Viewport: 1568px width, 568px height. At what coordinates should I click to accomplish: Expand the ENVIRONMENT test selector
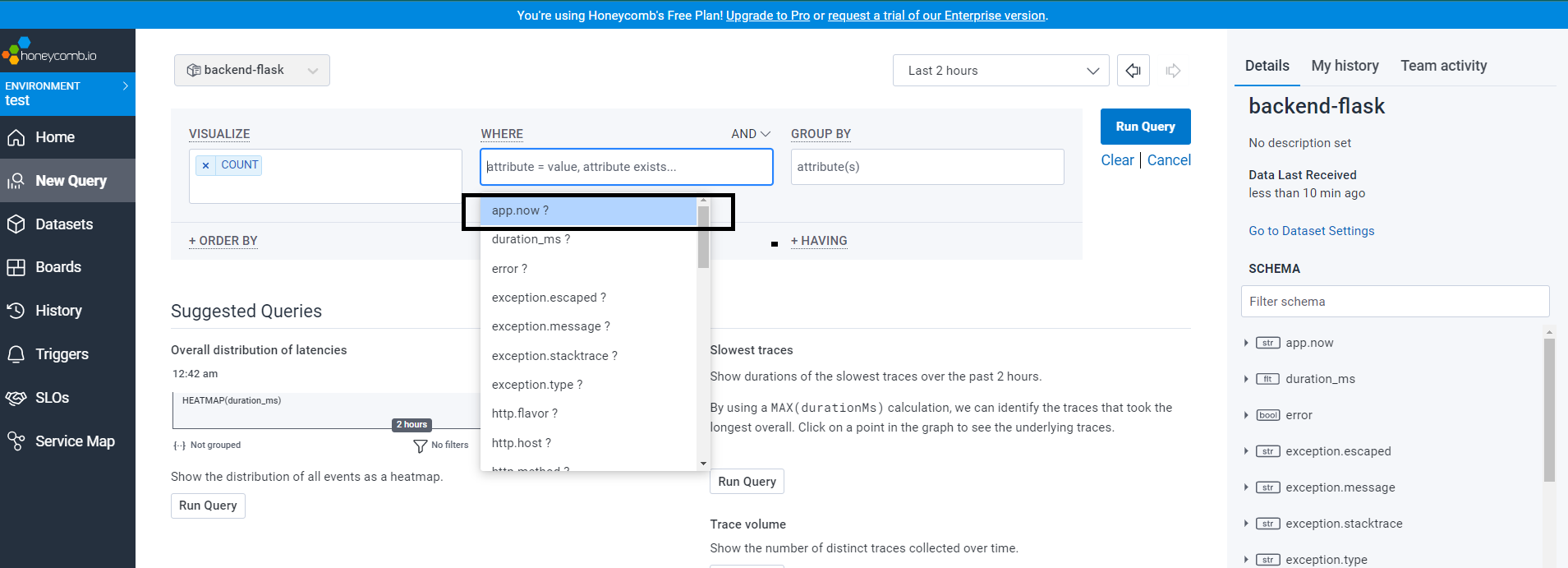(67, 94)
